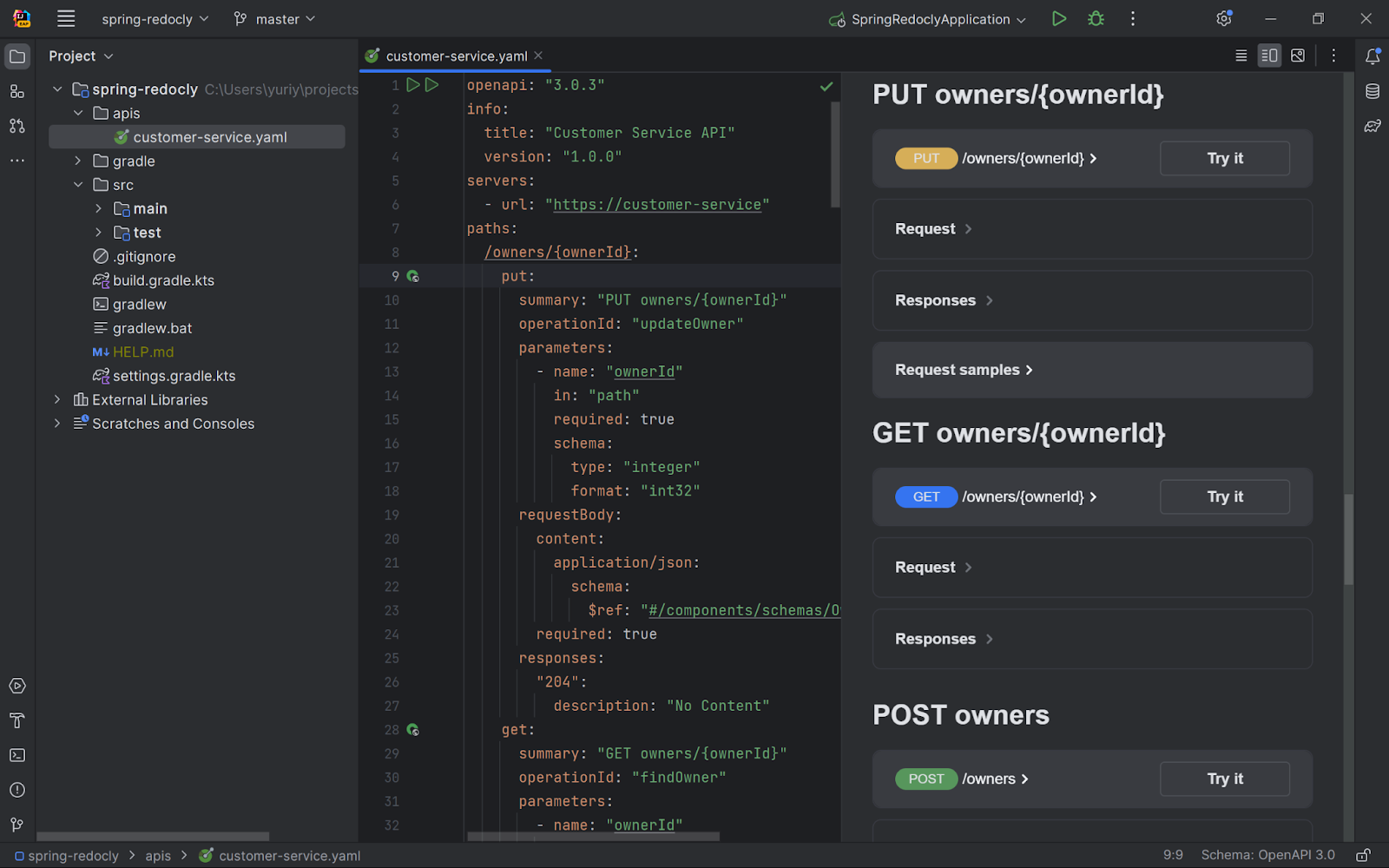
Task: Toggle the read-only lock icon in status bar
Action: point(1364,855)
